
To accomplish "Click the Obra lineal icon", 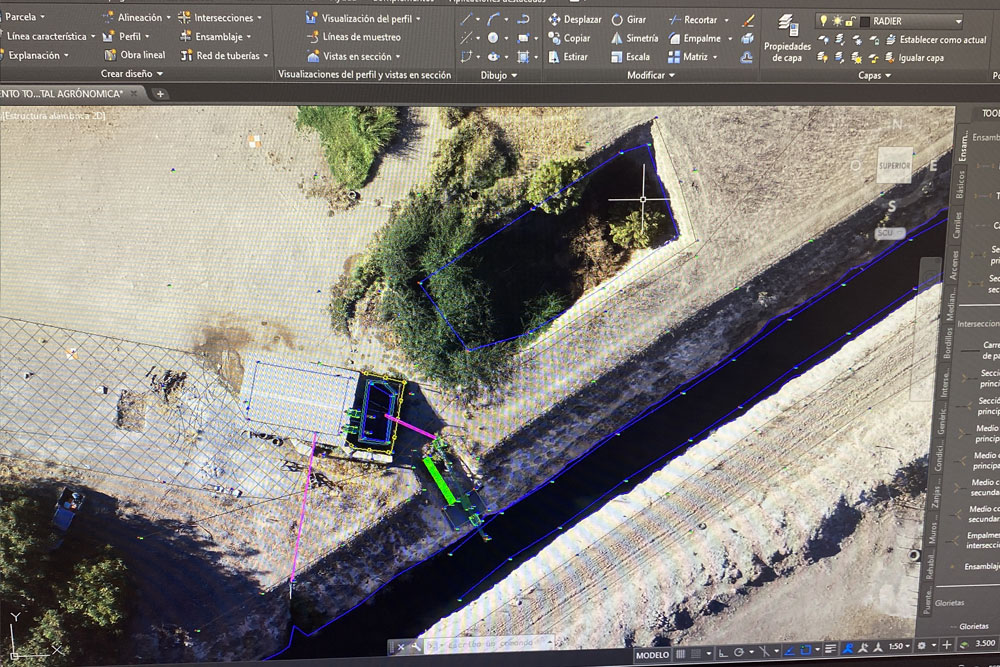I will tap(110, 55).
